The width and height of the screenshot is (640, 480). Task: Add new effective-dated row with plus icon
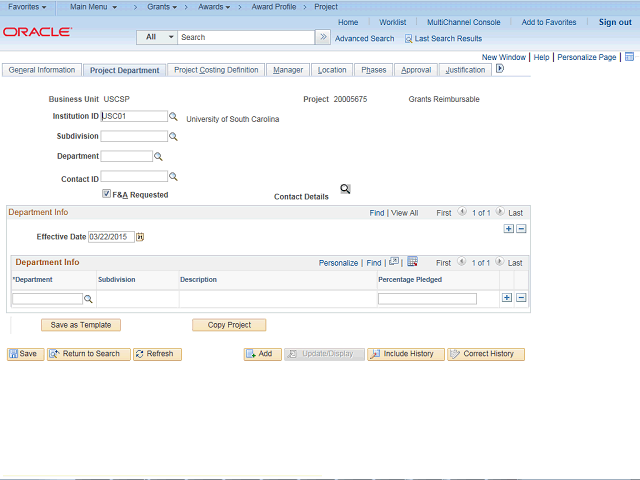509,229
